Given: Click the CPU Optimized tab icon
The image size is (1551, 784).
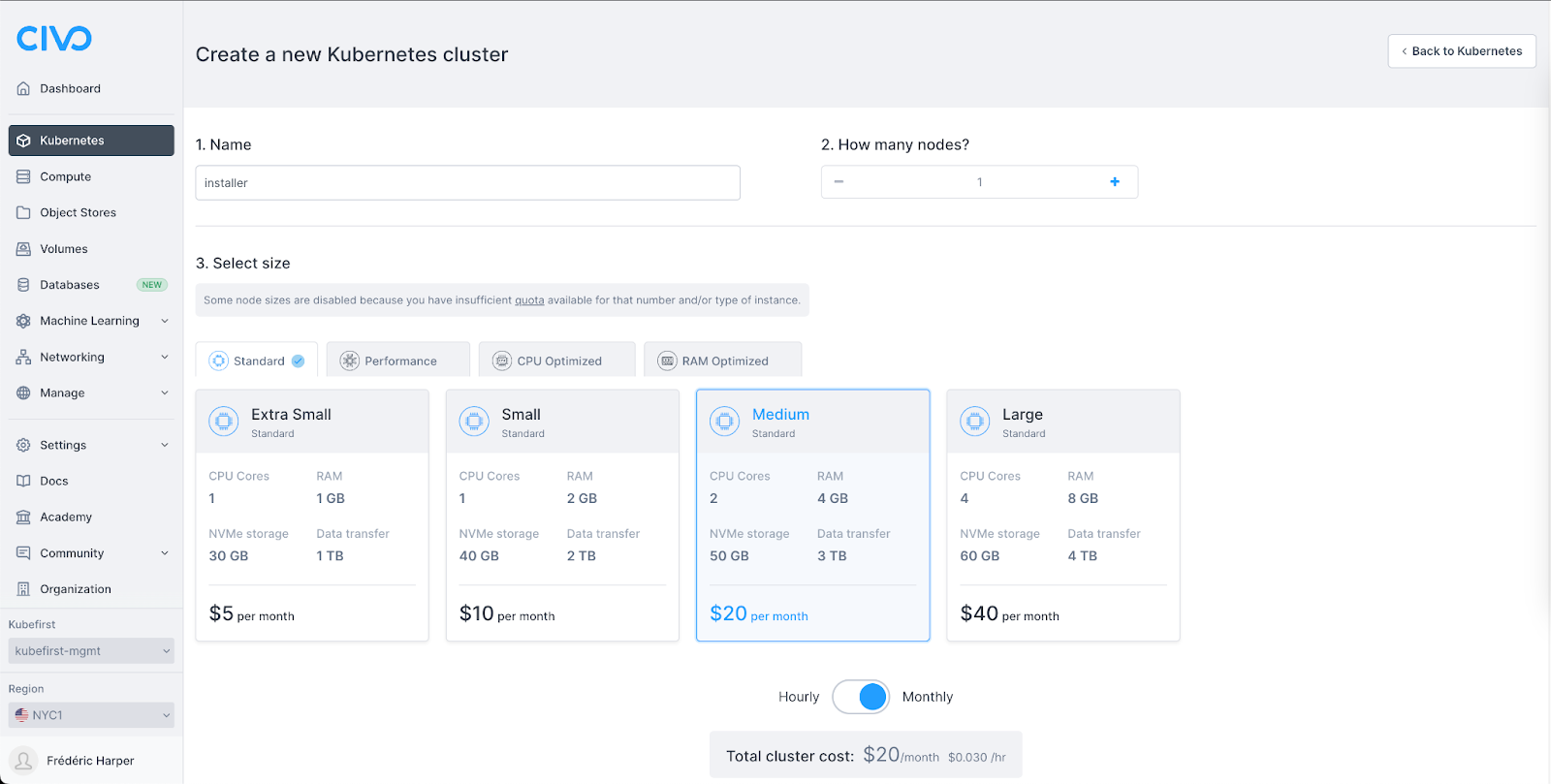Looking at the screenshot, I should tap(502, 361).
